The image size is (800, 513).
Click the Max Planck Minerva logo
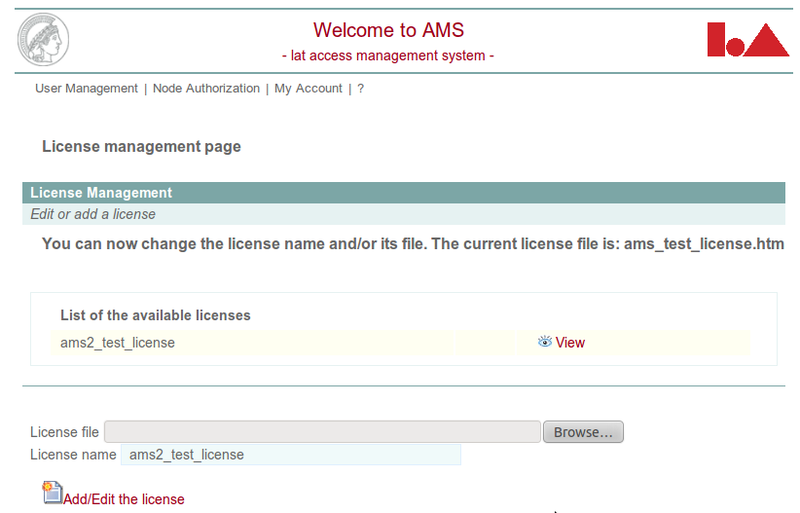point(43,39)
